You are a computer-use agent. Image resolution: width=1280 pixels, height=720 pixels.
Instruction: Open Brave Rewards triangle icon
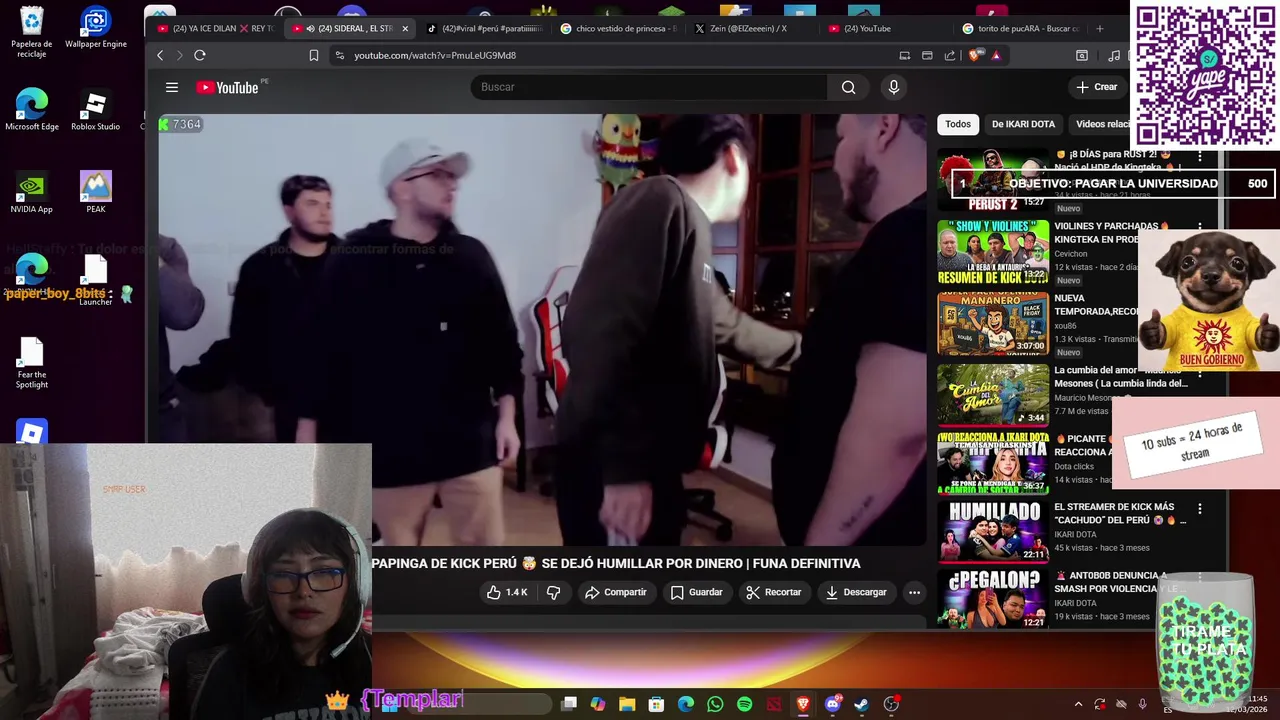996,55
